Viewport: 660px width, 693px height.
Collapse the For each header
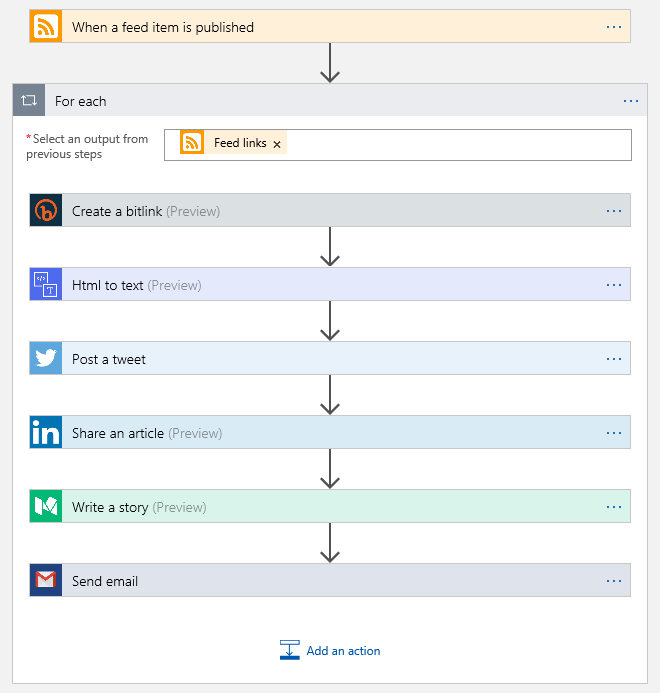[x=330, y=100]
